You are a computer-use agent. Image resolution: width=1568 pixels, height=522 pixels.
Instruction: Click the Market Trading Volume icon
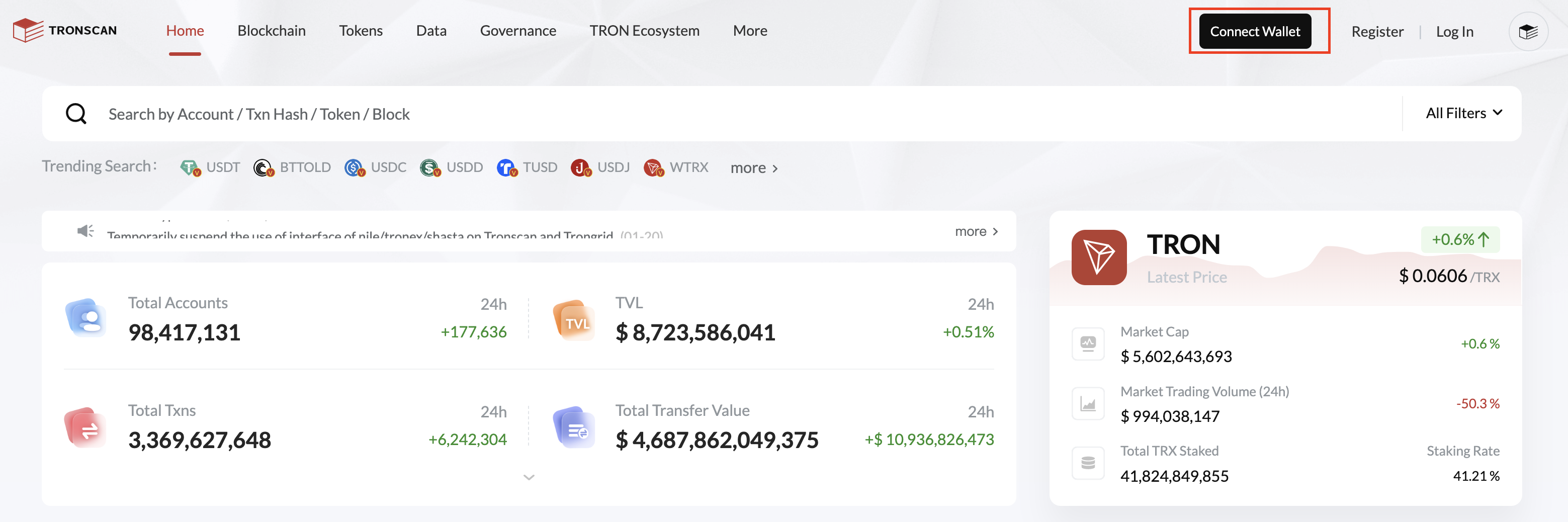(x=1088, y=403)
